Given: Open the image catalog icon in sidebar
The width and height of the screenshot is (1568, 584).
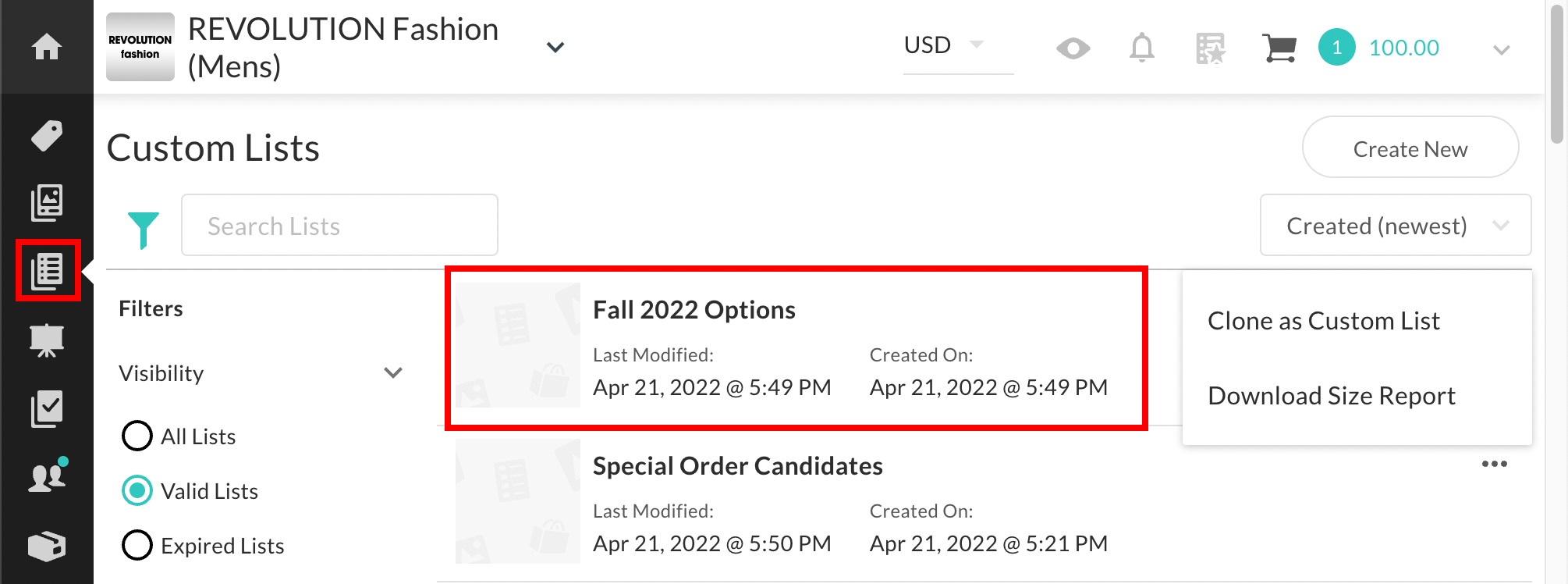Looking at the screenshot, I should coord(47,203).
